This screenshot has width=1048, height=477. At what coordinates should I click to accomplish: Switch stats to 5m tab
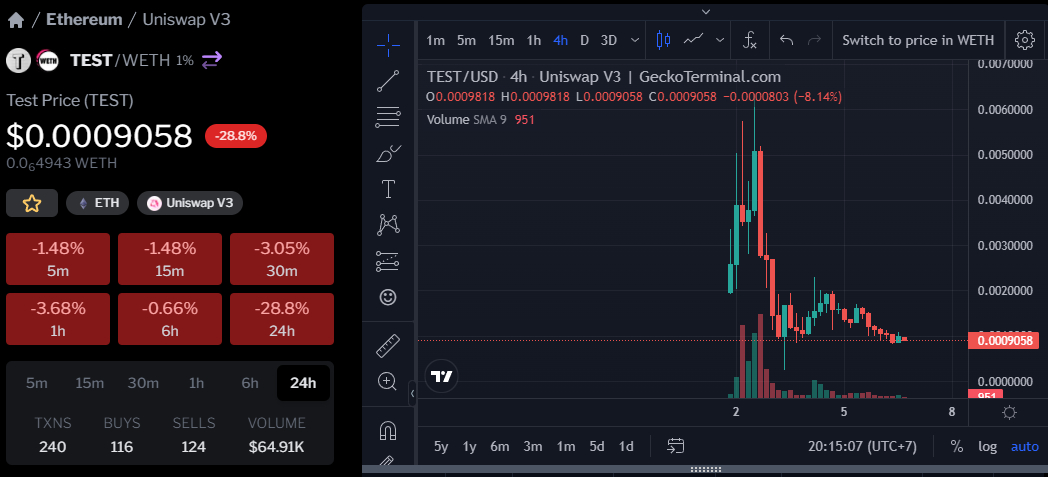tap(37, 383)
